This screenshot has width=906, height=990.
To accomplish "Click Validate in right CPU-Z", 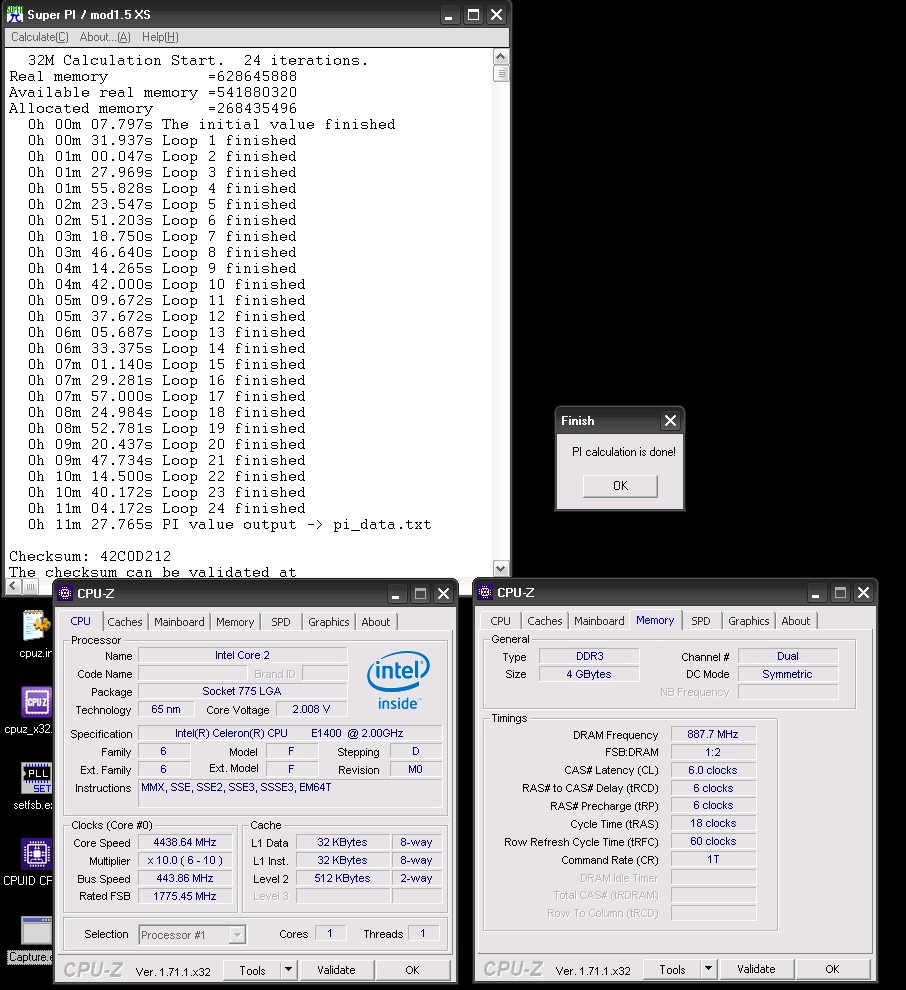I will coord(756,970).
